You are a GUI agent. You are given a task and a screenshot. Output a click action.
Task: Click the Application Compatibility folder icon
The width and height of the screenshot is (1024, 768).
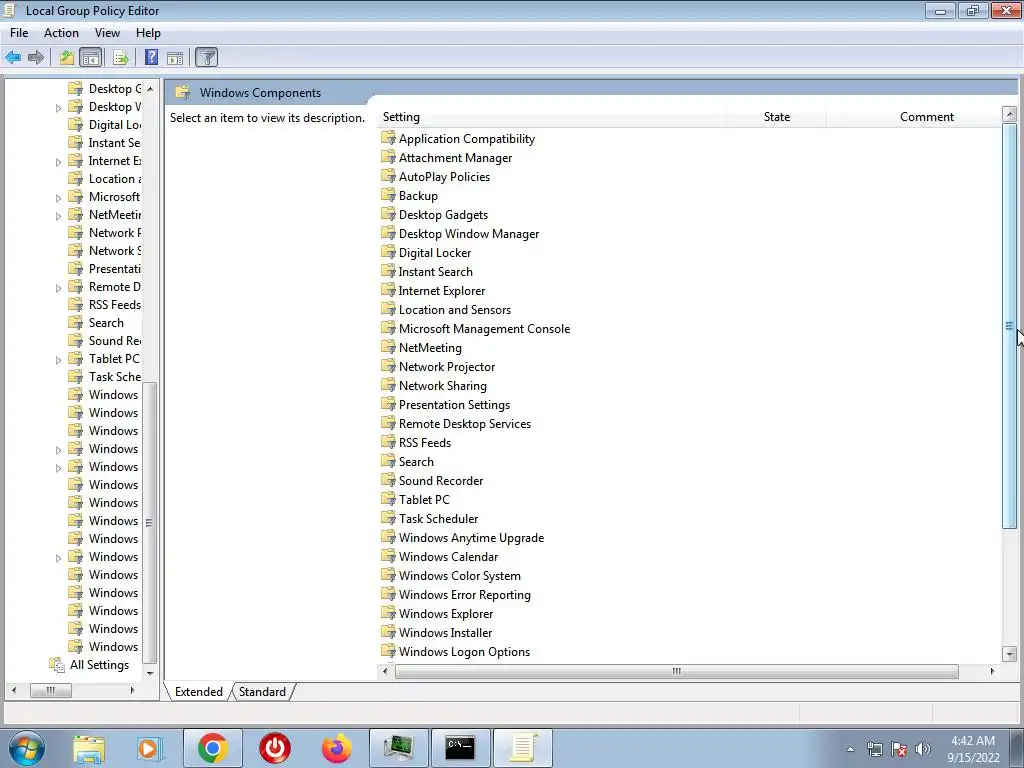[x=389, y=138]
